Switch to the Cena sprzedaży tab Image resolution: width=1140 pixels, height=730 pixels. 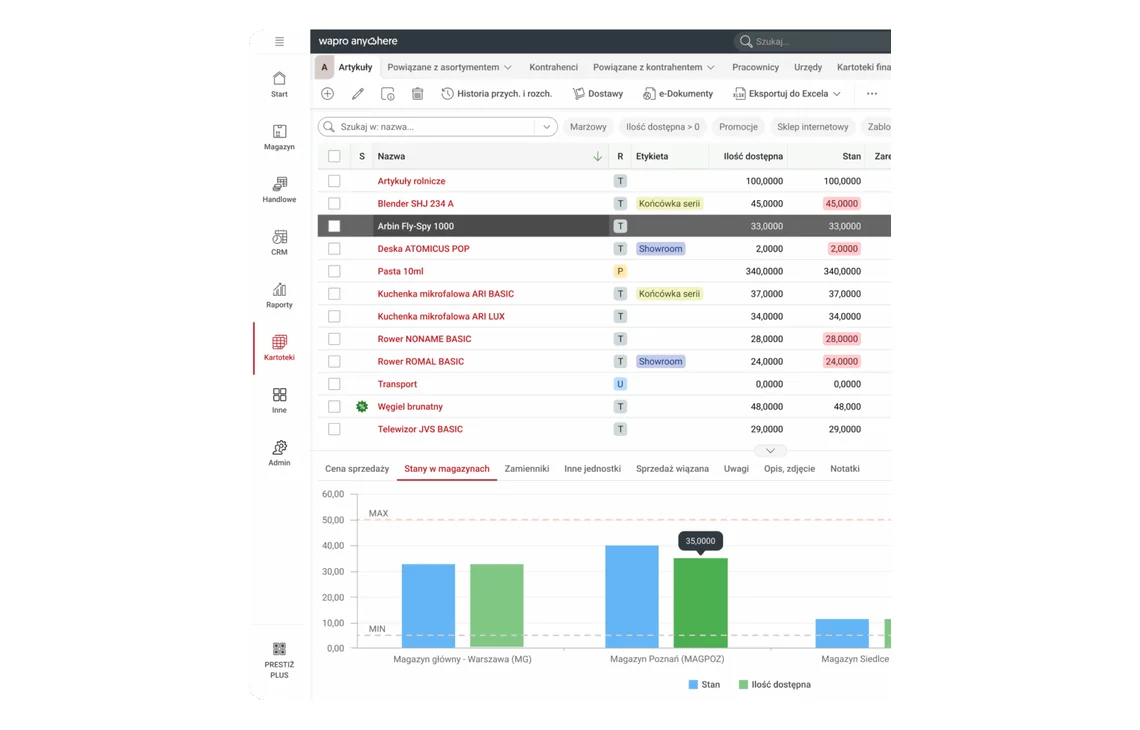(x=357, y=469)
